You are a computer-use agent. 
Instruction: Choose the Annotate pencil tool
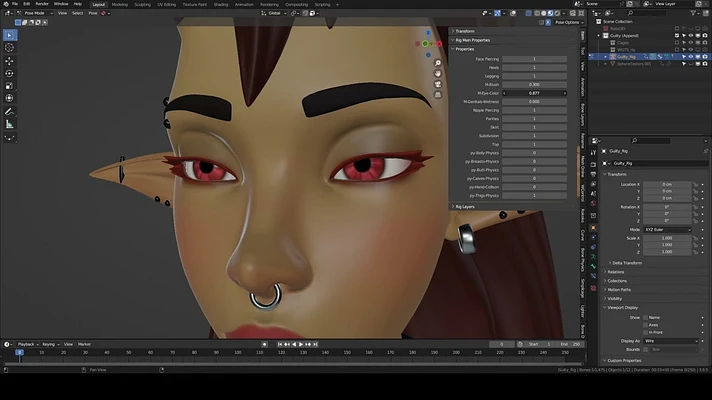(10, 111)
